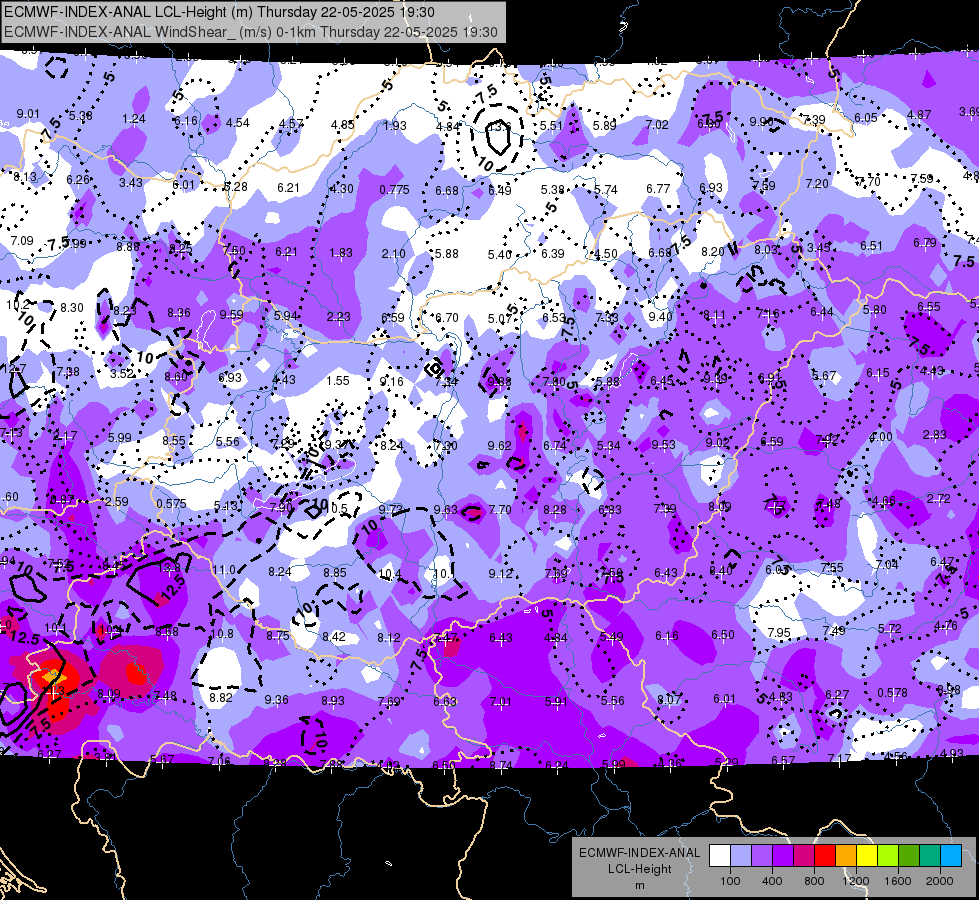Select the grid value 8.85
The height and width of the screenshot is (900, 979).
[335, 572]
